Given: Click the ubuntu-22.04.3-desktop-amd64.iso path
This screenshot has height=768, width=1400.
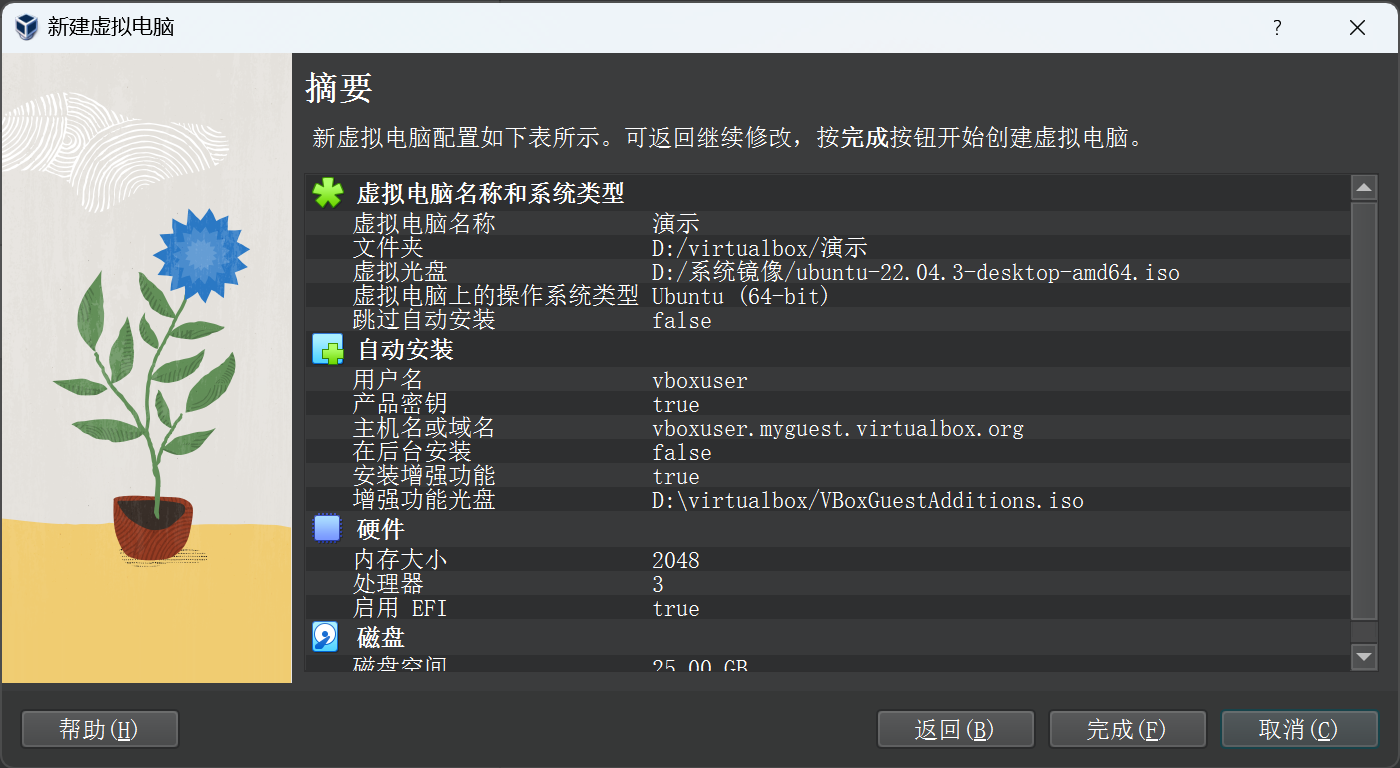Looking at the screenshot, I should [x=916, y=271].
